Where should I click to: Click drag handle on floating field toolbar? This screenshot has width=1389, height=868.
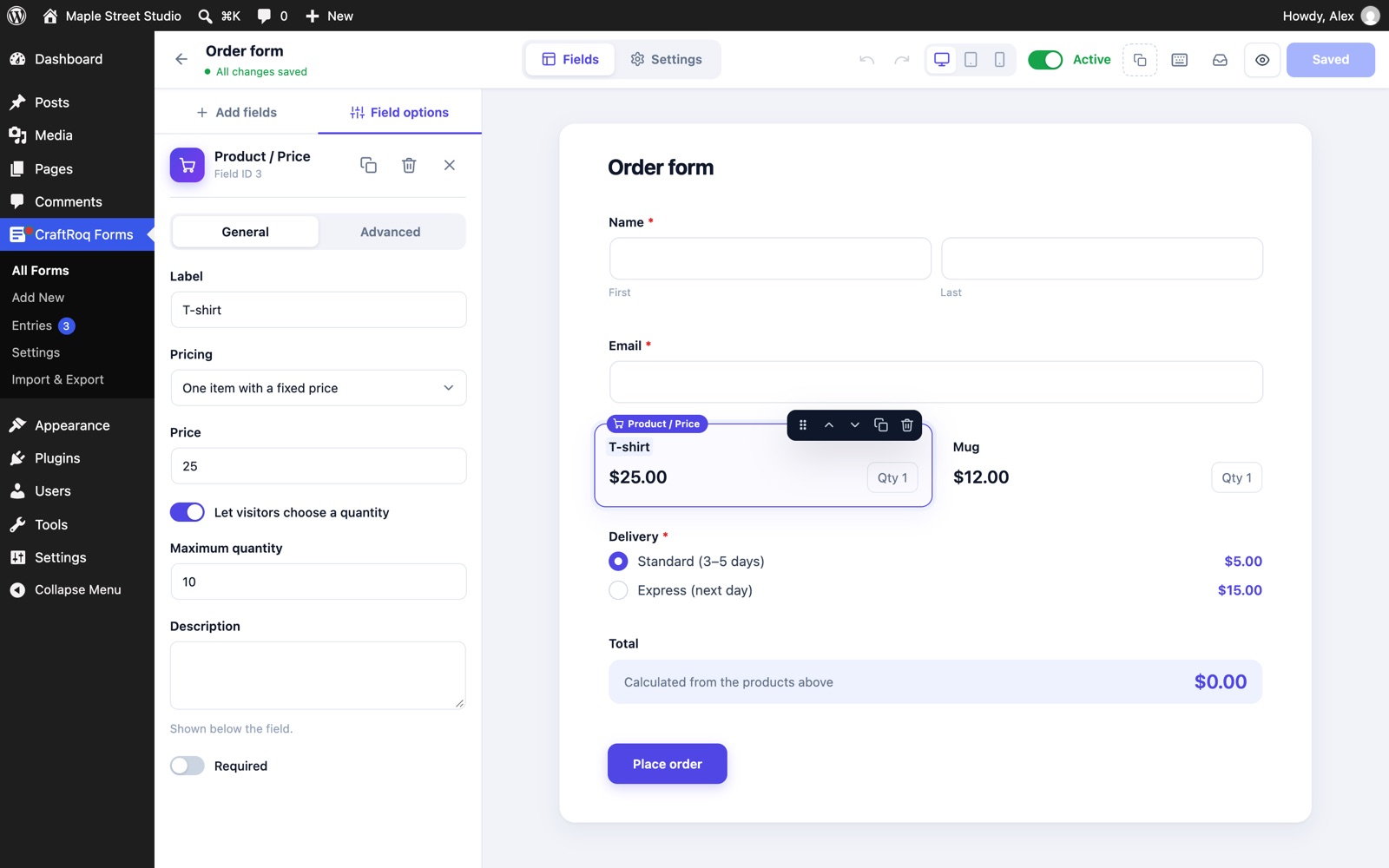click(803, 425)
